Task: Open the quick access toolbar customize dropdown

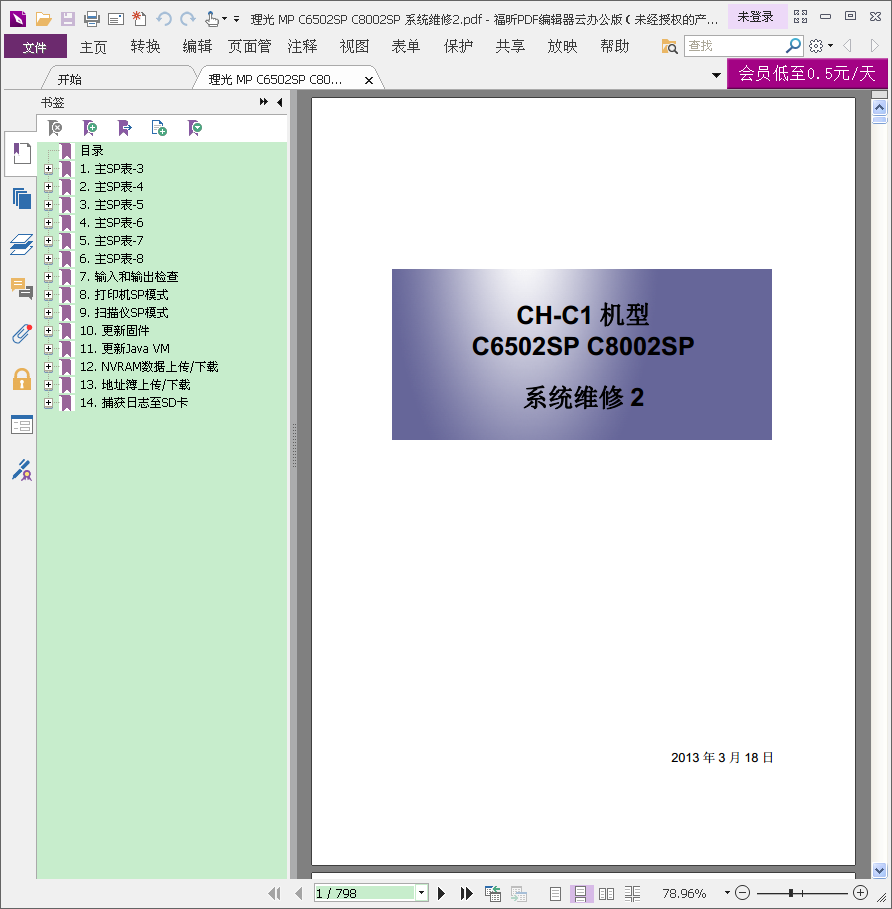Action: [236, 19]
